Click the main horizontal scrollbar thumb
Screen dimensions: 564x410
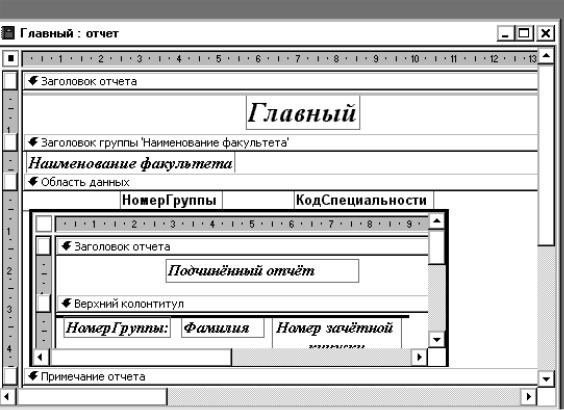click(92, 397)
